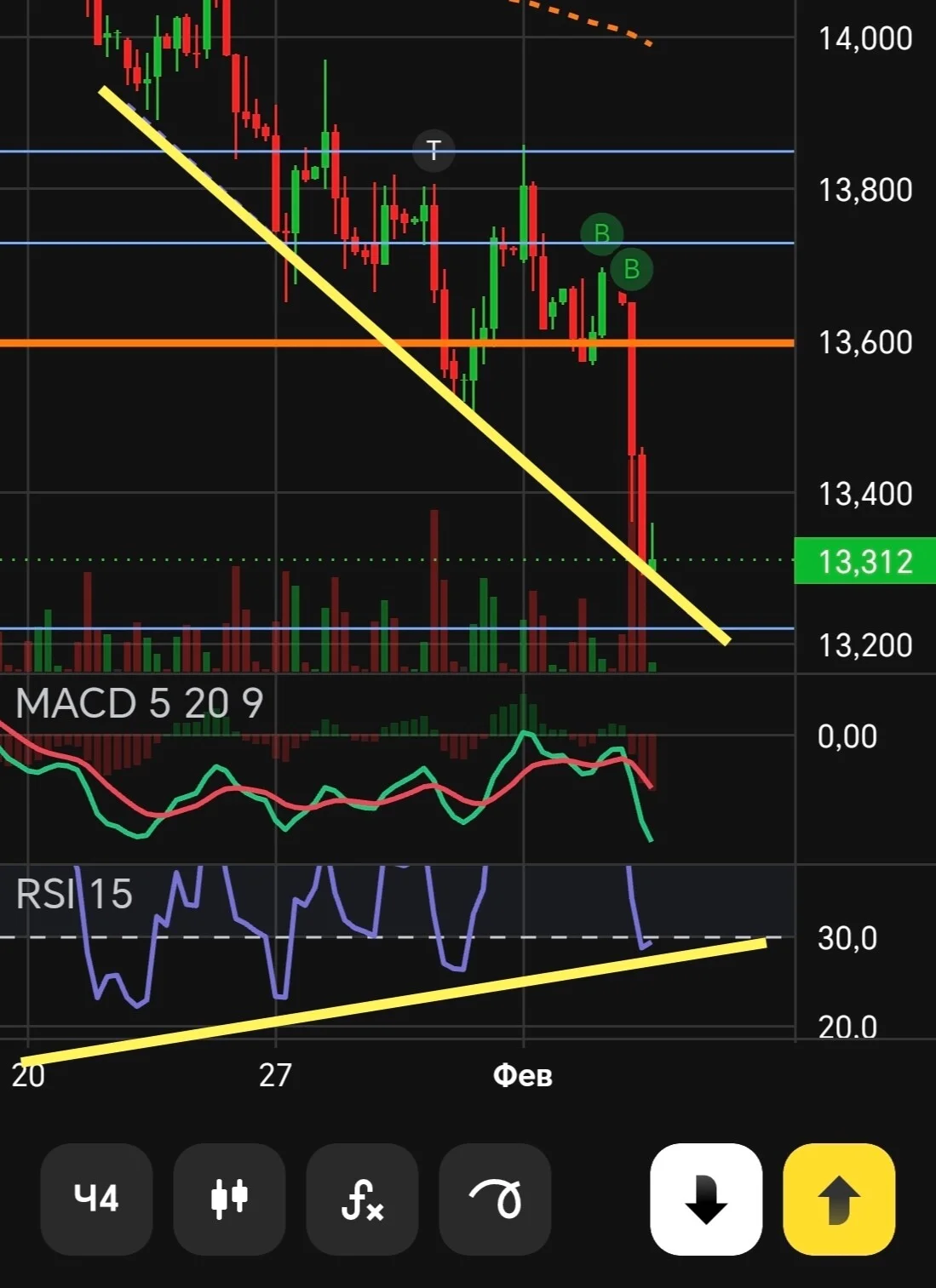The width and height of the screenshot is (936, 1288).
Task: Tap the MACD 0,00 level label
Action: (x=847, y=736)
